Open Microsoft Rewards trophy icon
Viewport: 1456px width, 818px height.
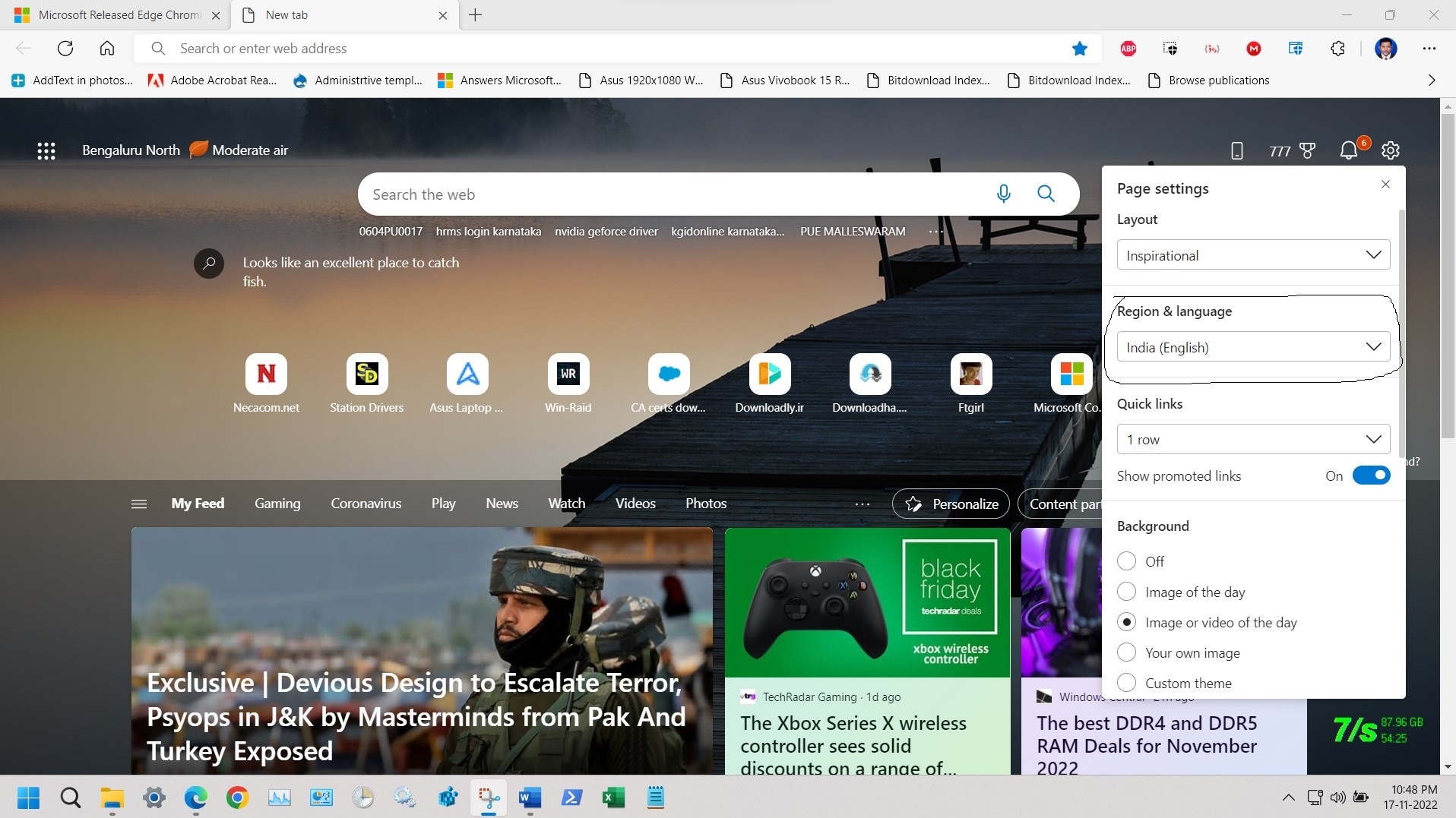pos(1308,150)
